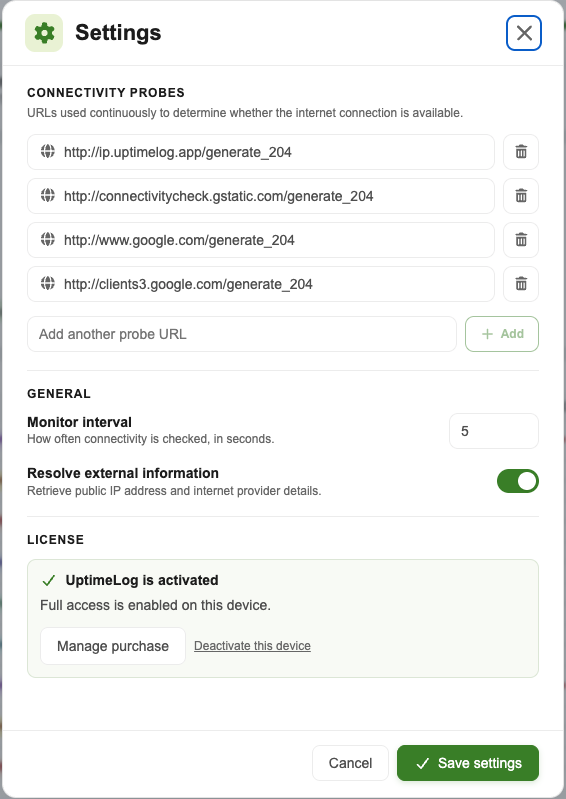
Task: Click the globe icon beside ip.uptimelog.app URL
Action: [x=48, y=151]
